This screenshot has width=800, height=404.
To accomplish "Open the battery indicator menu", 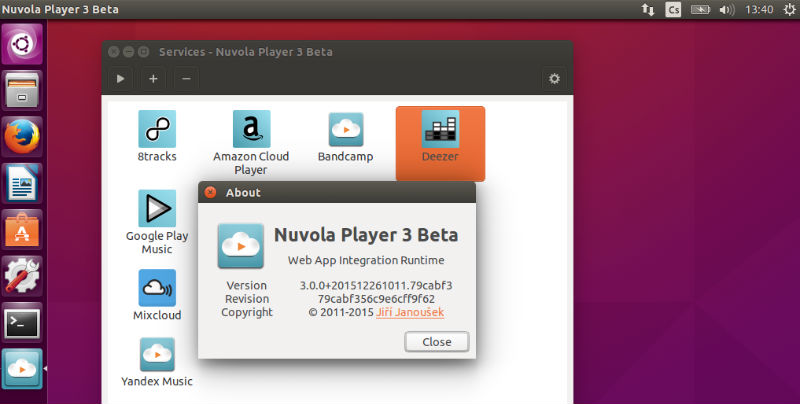I will [700, 9].
